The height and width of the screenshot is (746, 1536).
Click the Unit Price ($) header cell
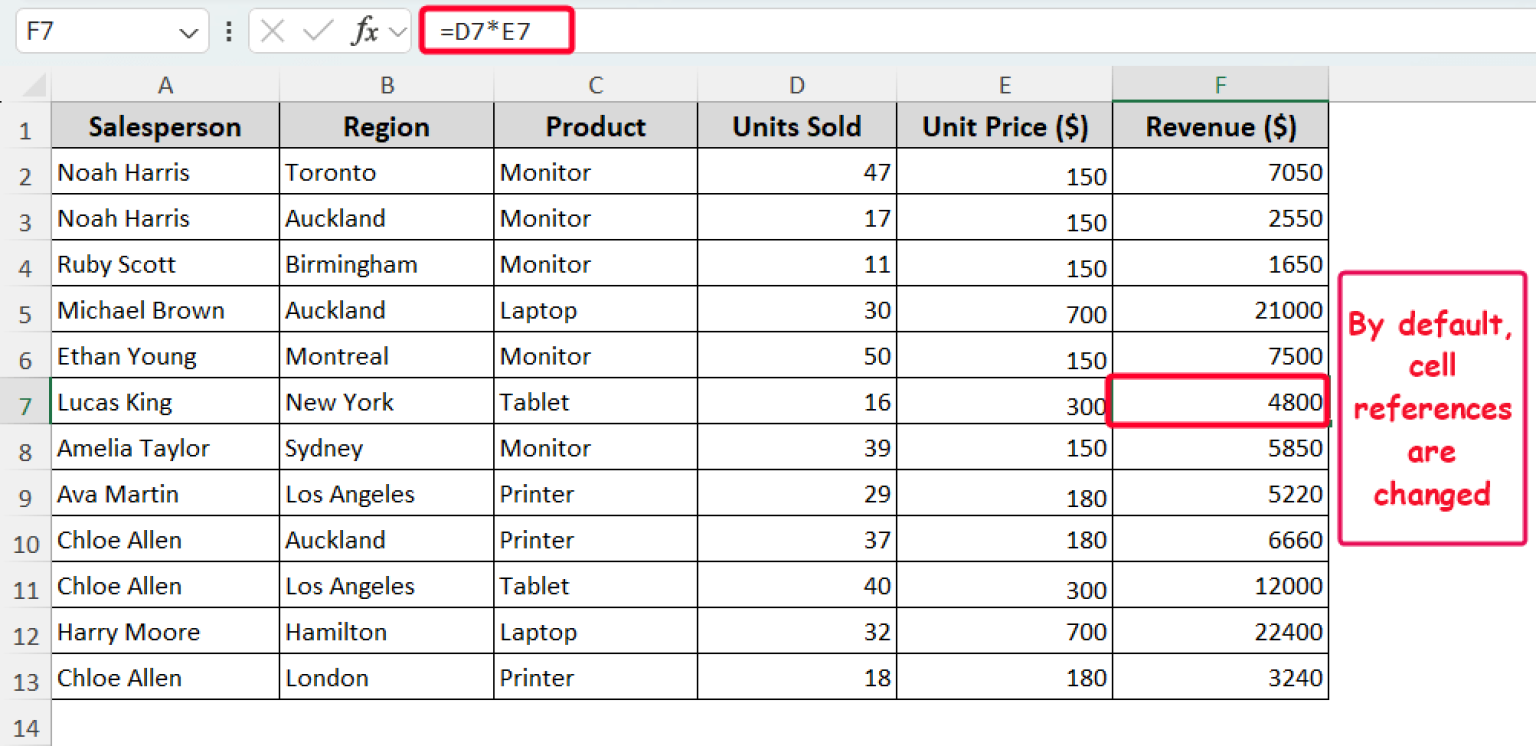pos(1004,127)
